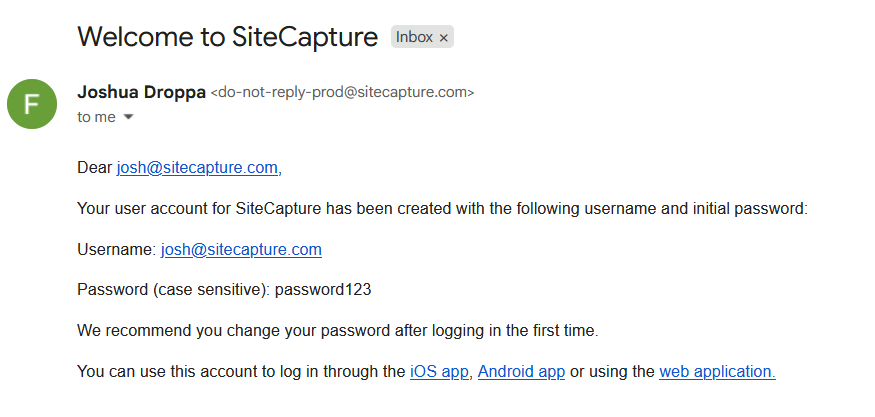The image size is (875, 417).
Task: Remove the Inbox label with its X
Action: [x=445, y=38]
